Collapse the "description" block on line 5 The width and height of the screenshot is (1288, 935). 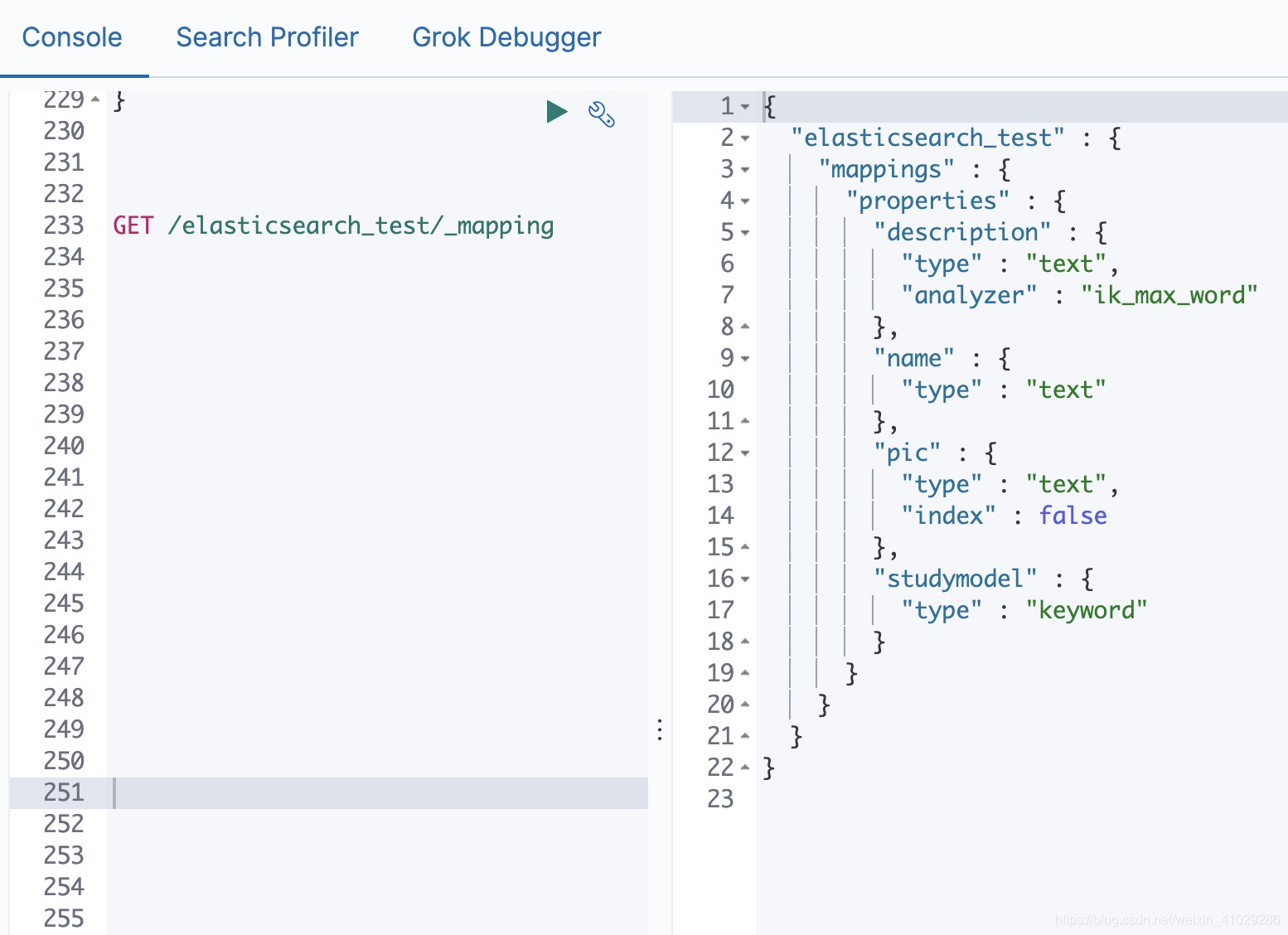click(745, 233)
